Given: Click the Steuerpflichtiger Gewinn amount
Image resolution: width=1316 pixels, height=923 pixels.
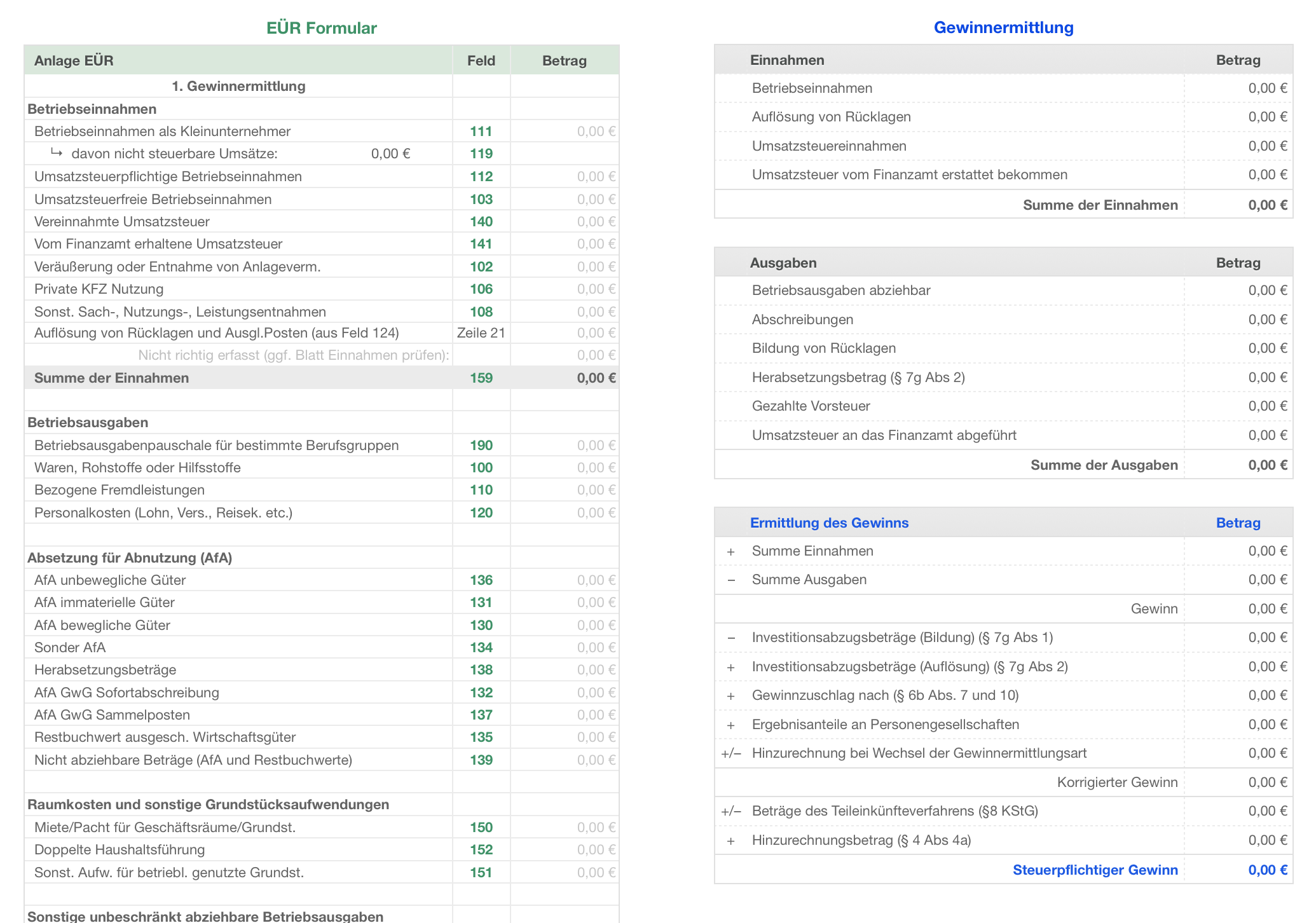Looking at the screenshot, I should click(1267, 870).
